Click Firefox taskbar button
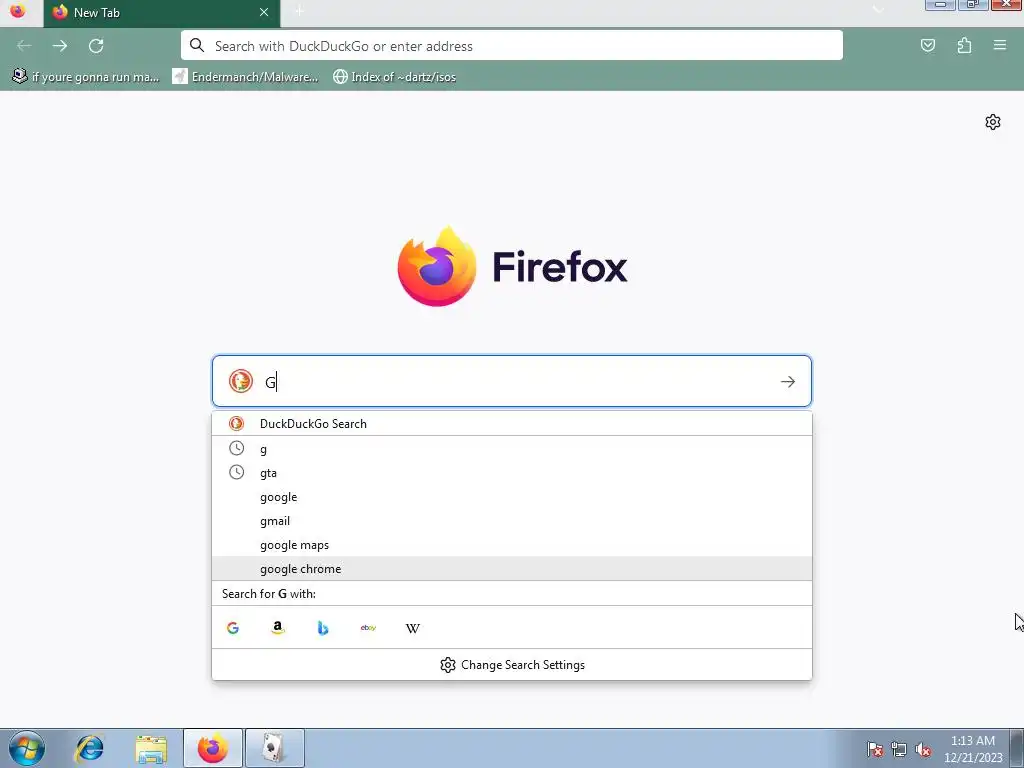Viewport: 1024px width, 768px height. point(213,748)
